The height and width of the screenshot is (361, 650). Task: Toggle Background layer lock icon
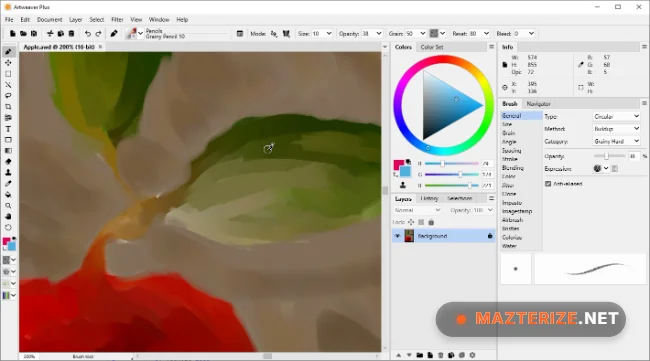(490, 236)
